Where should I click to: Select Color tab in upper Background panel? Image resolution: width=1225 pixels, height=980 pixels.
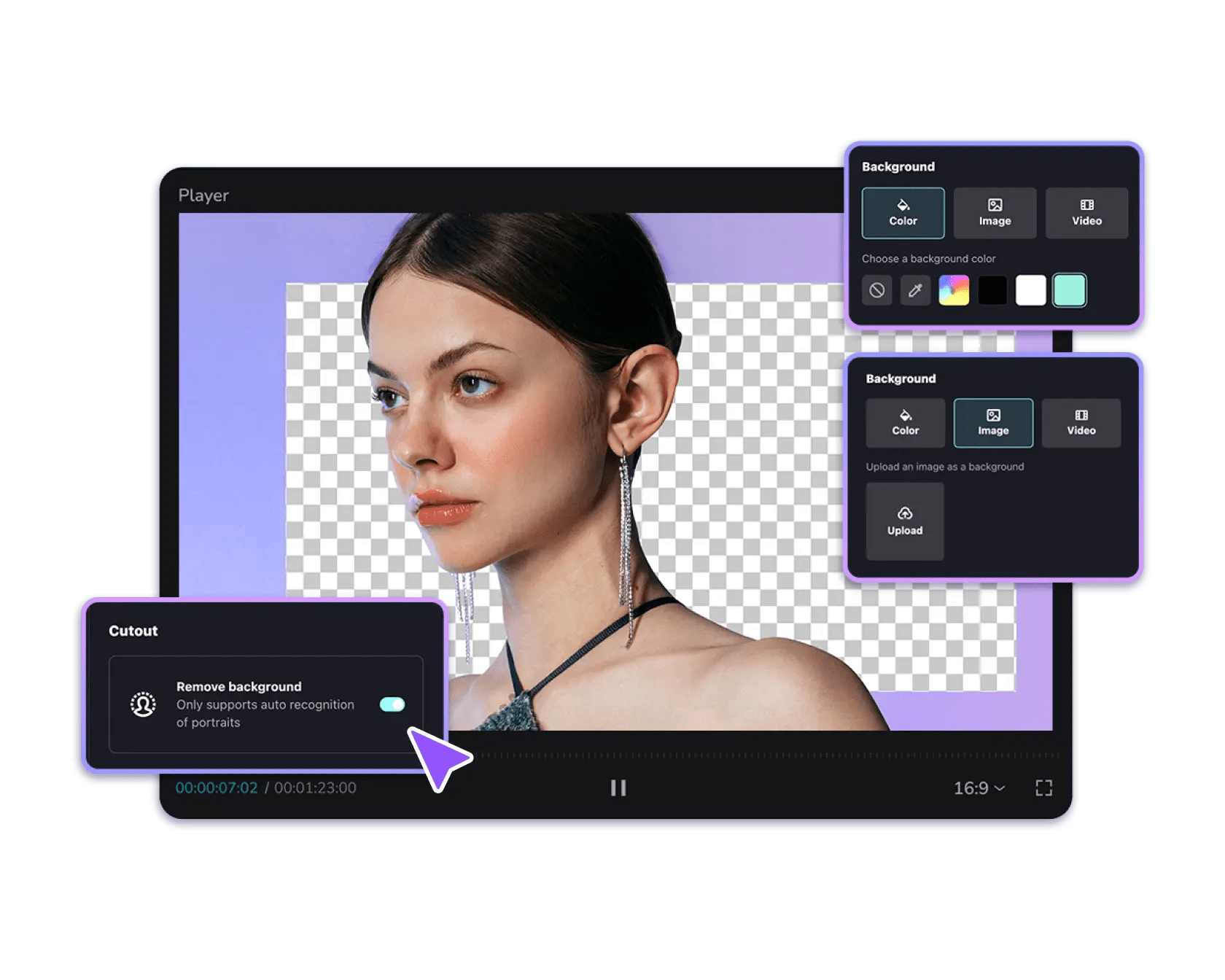click(903, 213)
